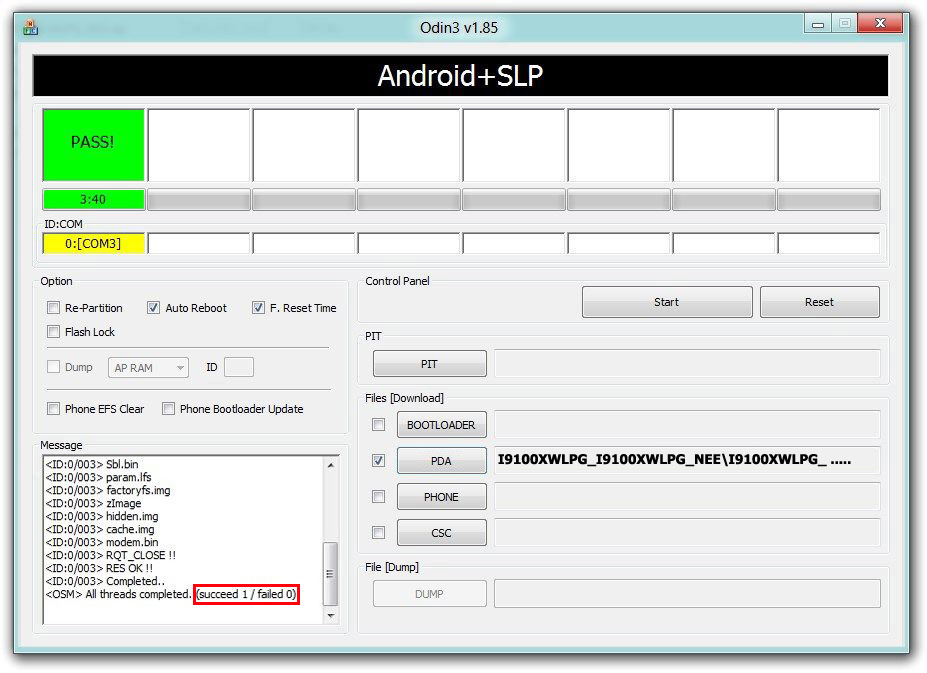Click the Odin3 app icon in title bar
Screen dimensions: 927x673
click(x=30, y=27)
